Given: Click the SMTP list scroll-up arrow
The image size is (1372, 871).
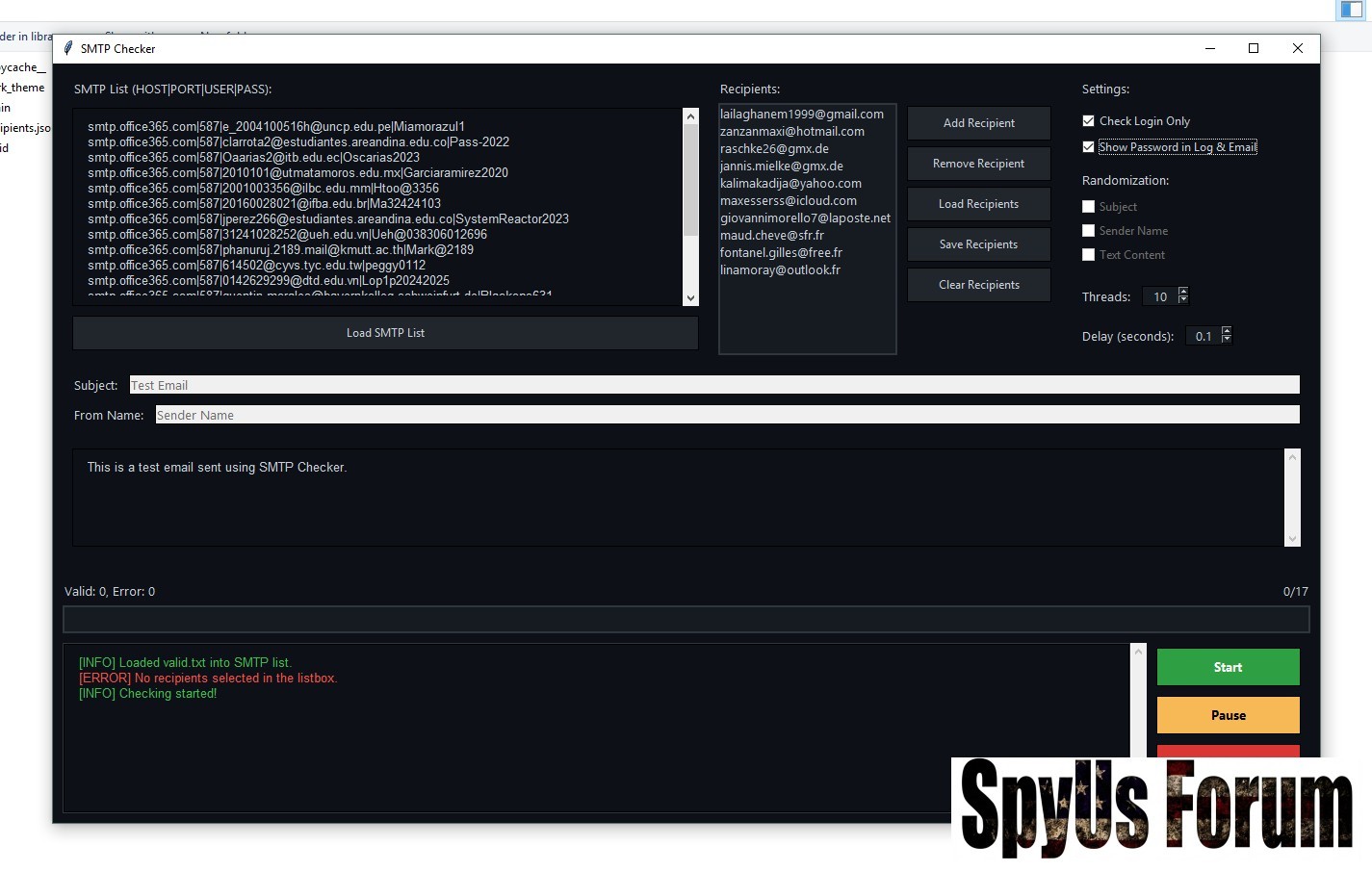Looking at the screenshot, I should pos(690,116).
